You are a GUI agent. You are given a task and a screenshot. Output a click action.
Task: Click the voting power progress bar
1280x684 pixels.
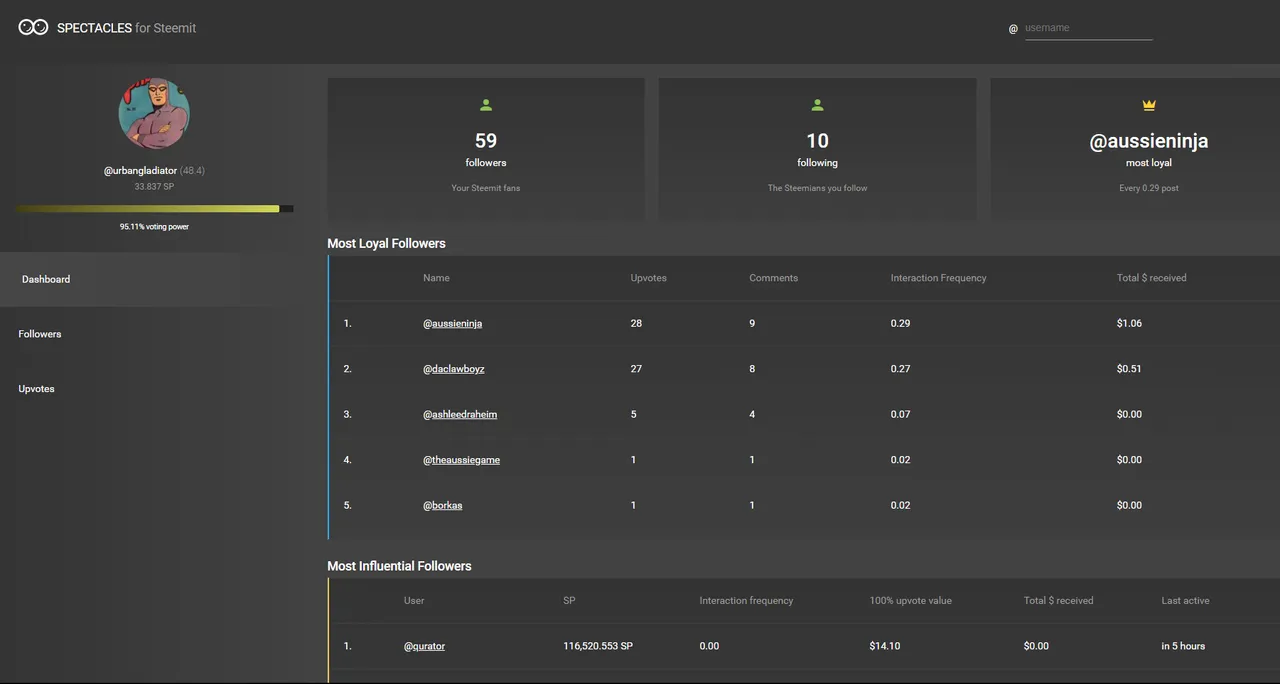[x=154, y=209]
